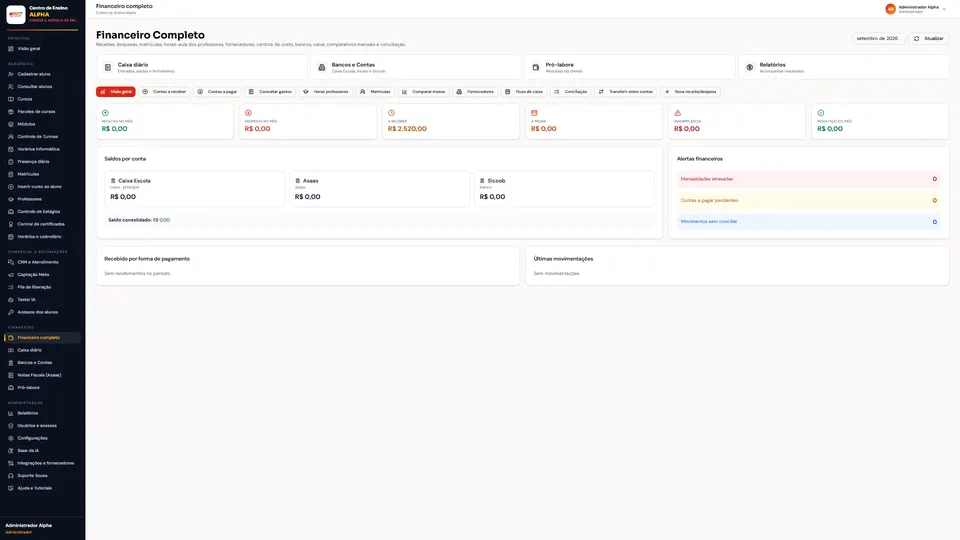
Task: Open Usuários e acessos sidebar item
Action: (42, 426)
